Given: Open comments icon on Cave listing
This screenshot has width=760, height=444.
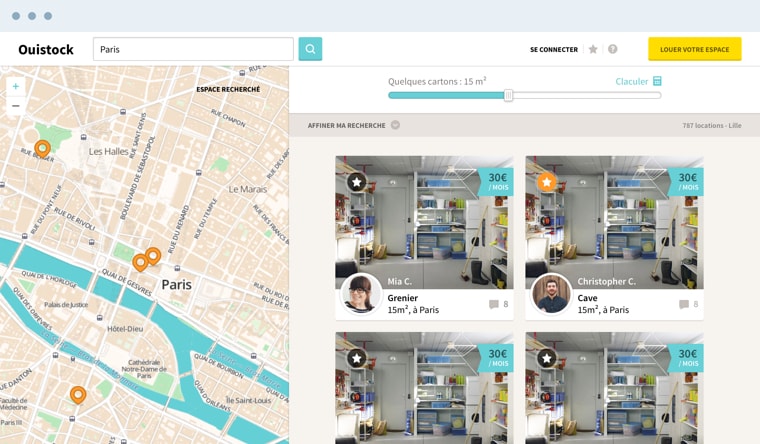Looking at the screenshot, I should click(x=683, y=304).
